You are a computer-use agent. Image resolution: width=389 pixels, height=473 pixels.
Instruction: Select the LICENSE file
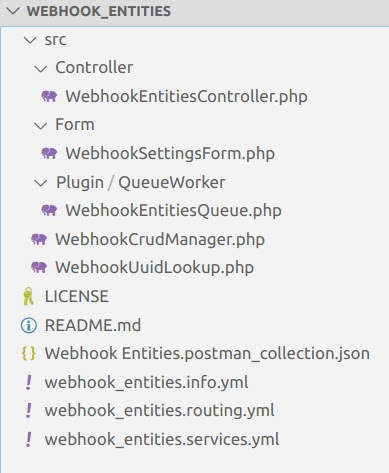click(x=77, y=296)
